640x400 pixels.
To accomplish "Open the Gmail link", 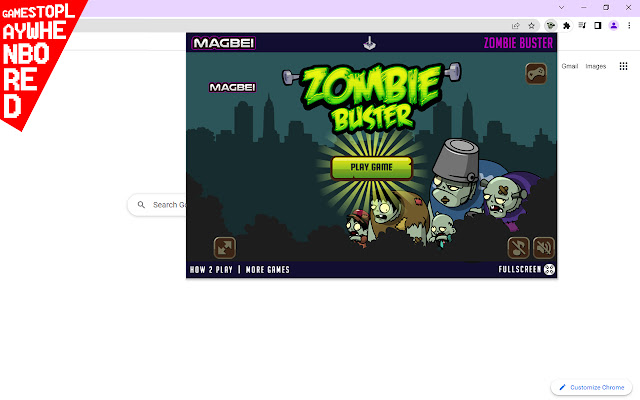I will (x=569, y=66).
